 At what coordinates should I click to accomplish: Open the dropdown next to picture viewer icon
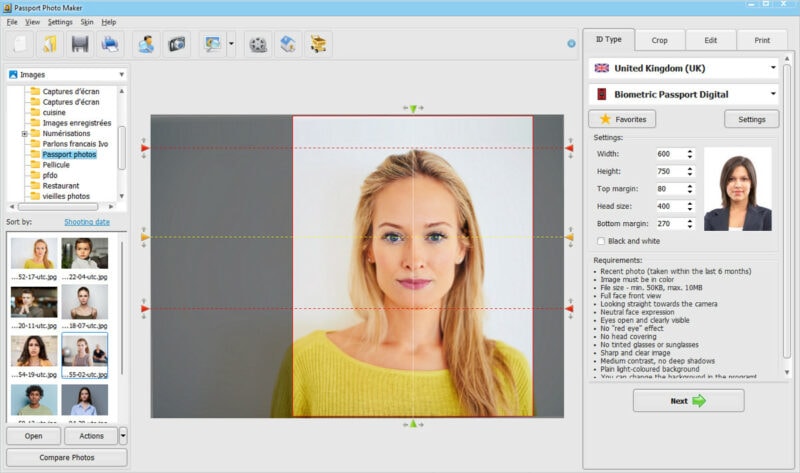pyautogui.click(x=231, y=44)
